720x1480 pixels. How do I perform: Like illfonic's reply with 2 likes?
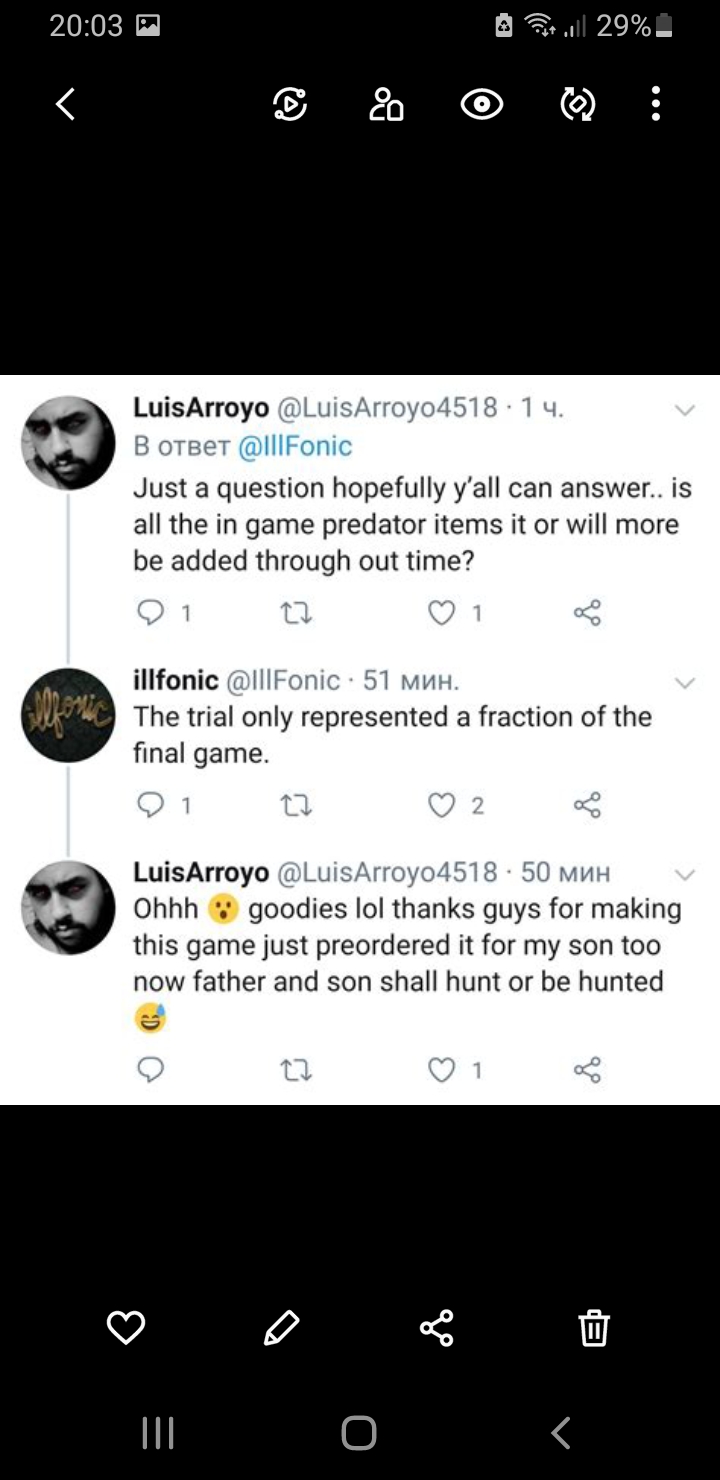pyautogui.click(x=442, y=805)
